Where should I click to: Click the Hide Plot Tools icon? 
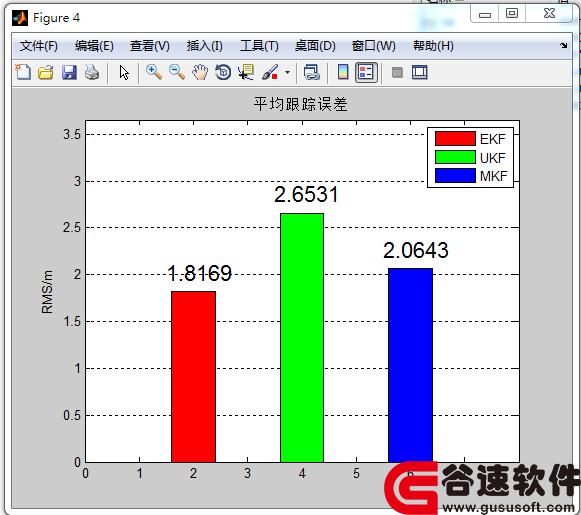click(x=397, y=72)
